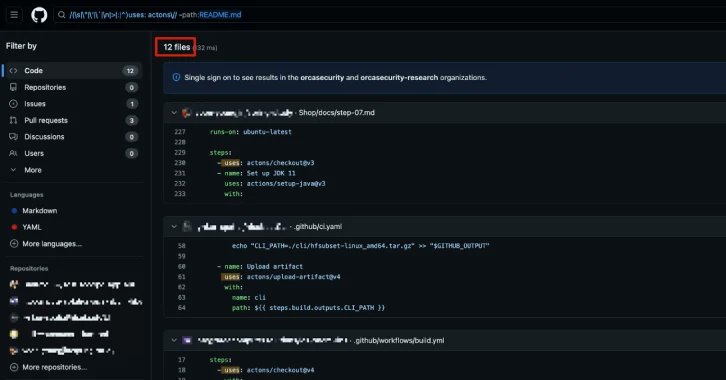Collapse the Shop/docs/step-07.md result
Screen dimensions: 726x380
coord(174,112)
